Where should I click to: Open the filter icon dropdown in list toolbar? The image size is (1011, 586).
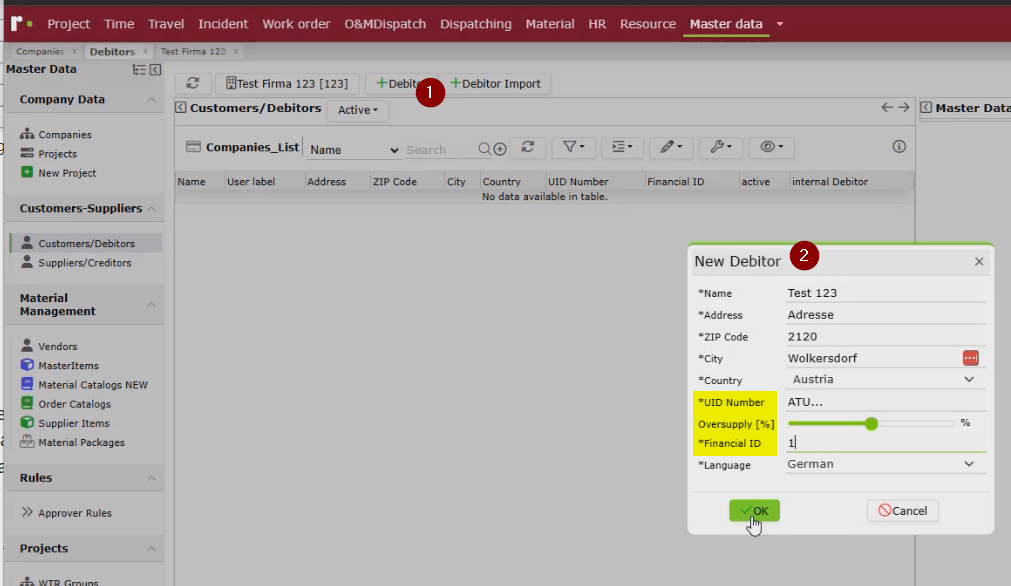[574, 147]
